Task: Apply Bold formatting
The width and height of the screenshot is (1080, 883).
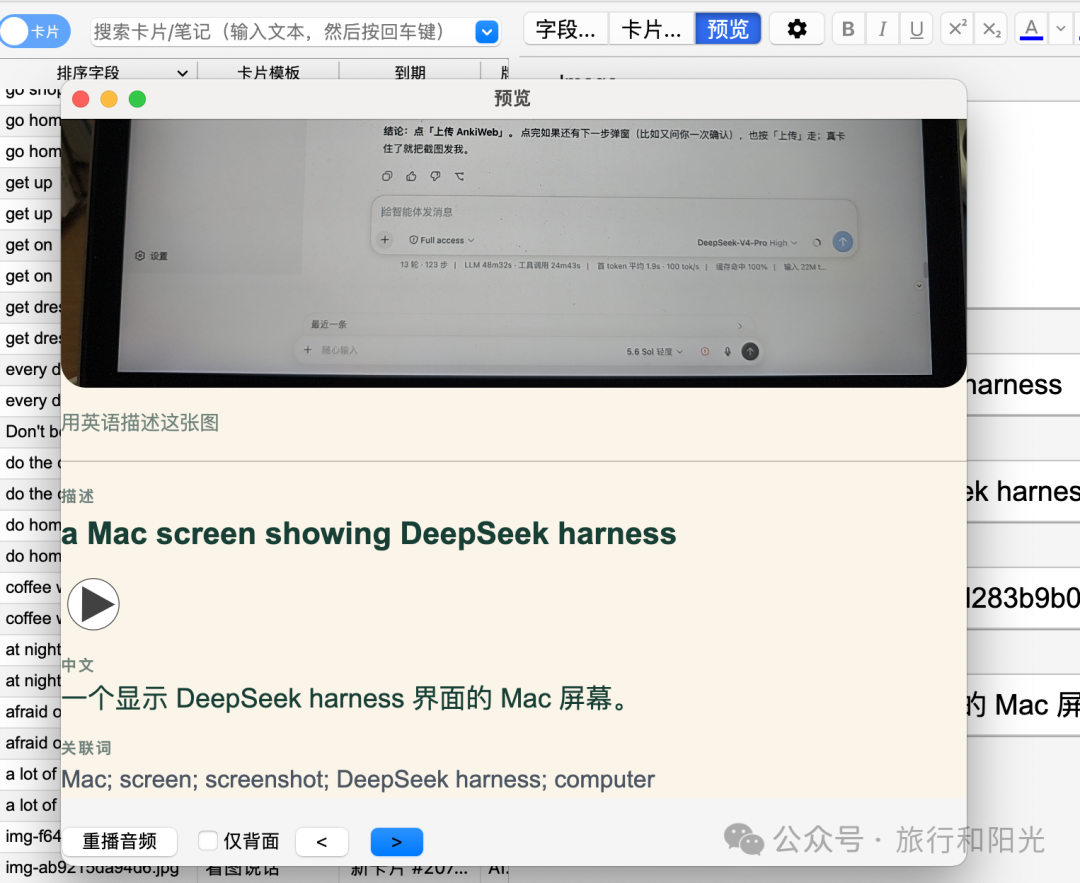Action: [849, 29]
